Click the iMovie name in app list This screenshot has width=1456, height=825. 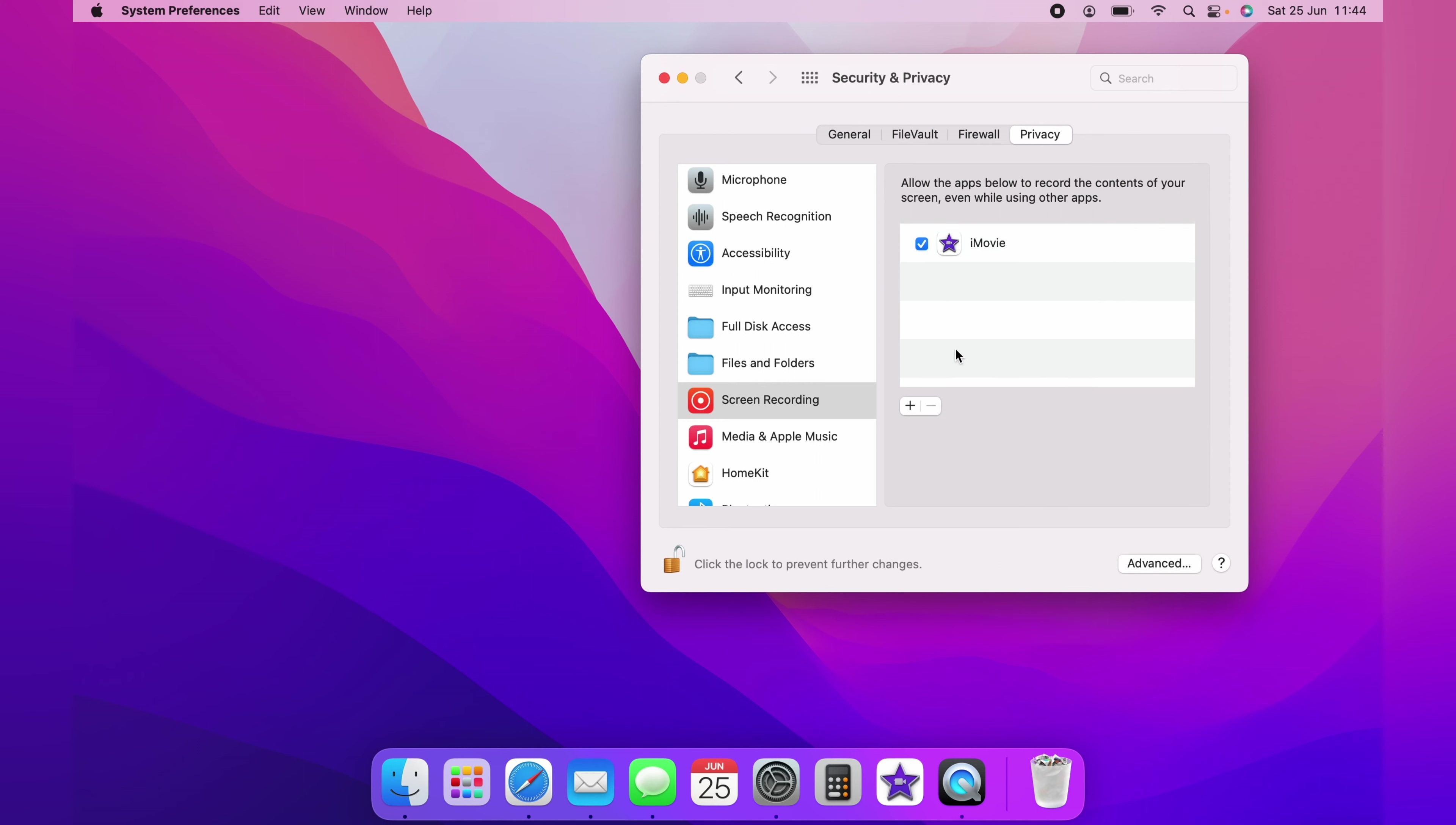987,243
